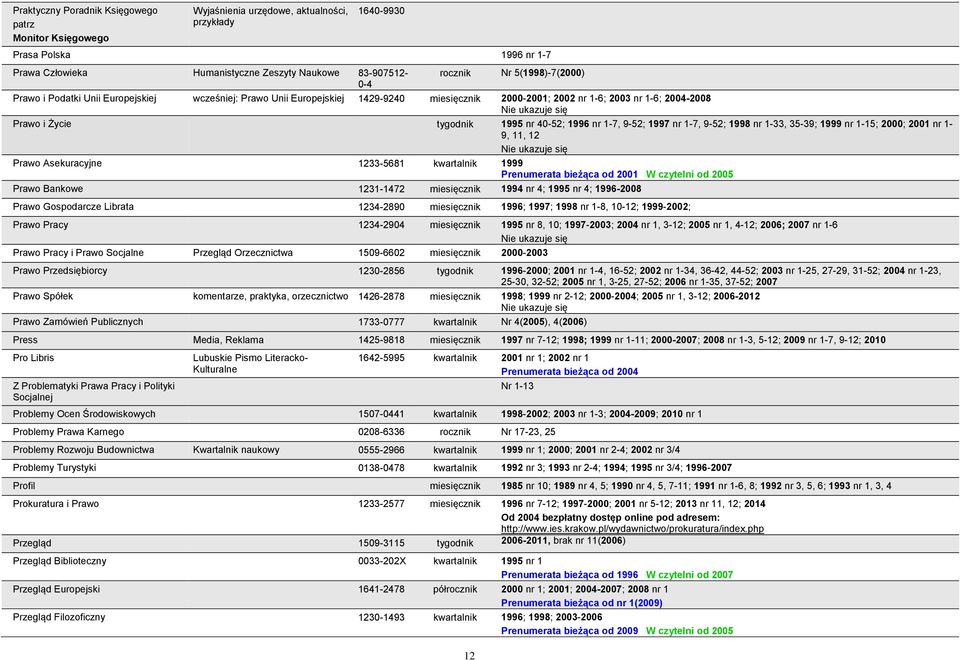Click 'Prenumerata bieżąca od 2004' for Pro Libris
The height and width of the screenshot is (660, 960).
point(569,372)
